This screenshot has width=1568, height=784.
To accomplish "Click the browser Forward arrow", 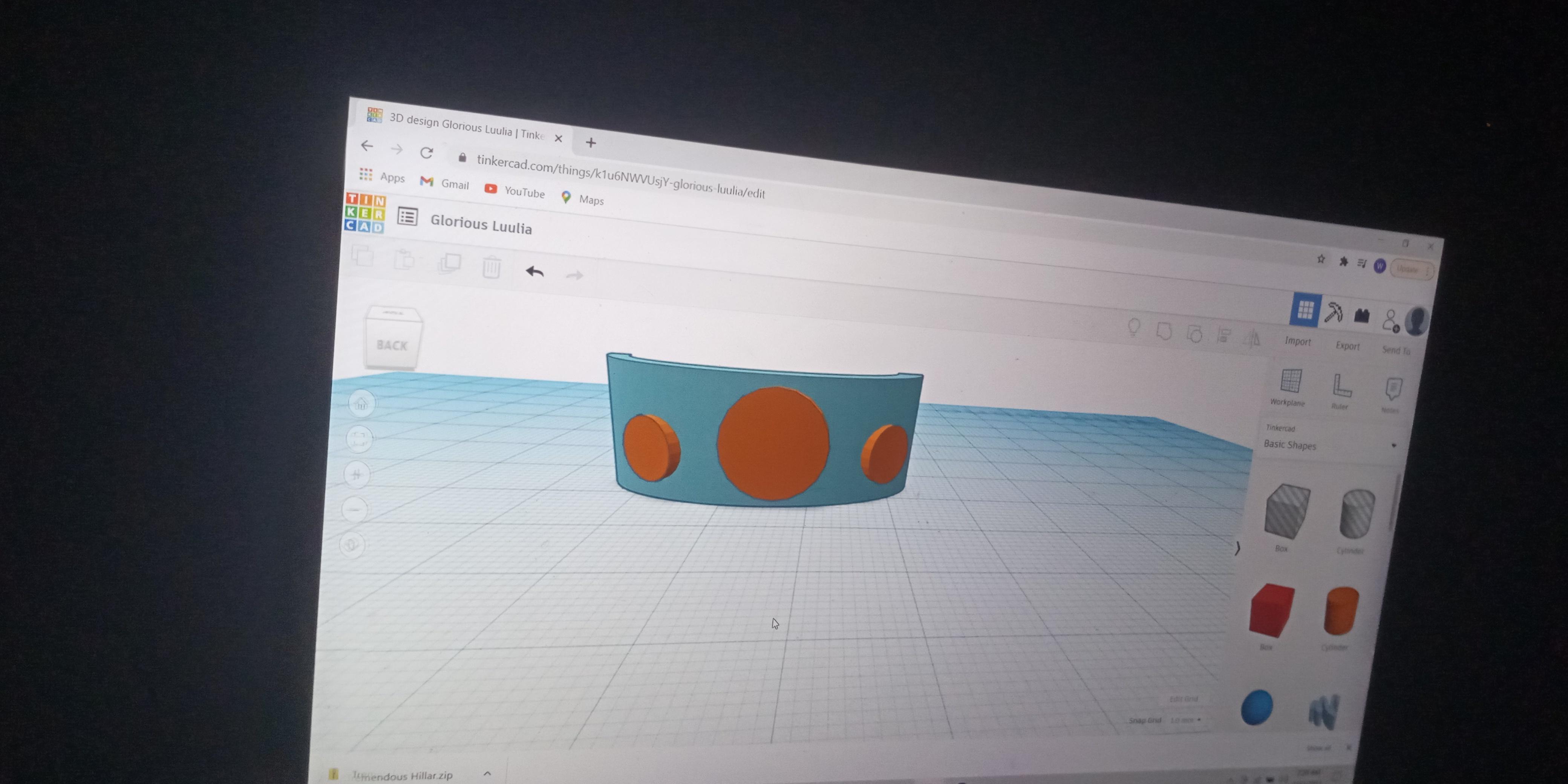I will 397,149.
